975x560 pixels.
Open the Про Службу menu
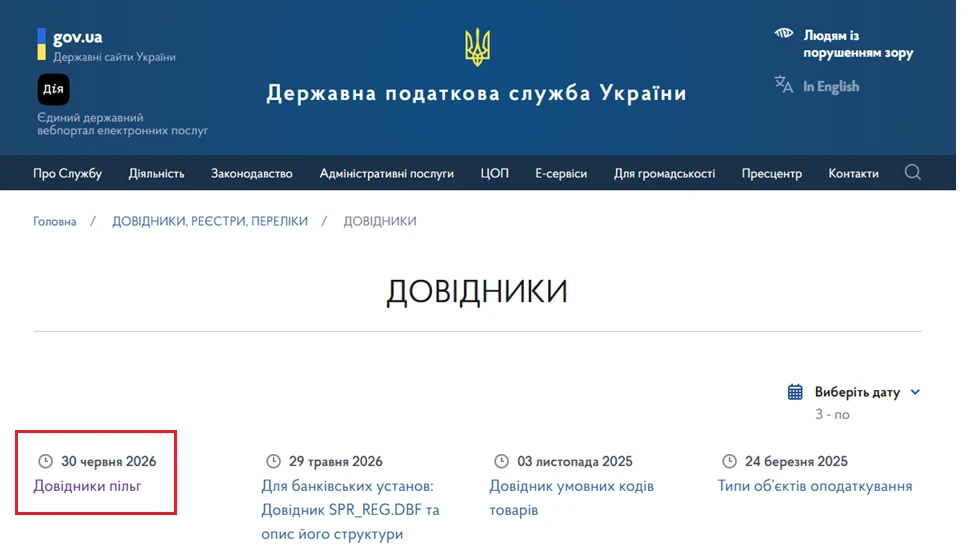click(x=67, y=173)
